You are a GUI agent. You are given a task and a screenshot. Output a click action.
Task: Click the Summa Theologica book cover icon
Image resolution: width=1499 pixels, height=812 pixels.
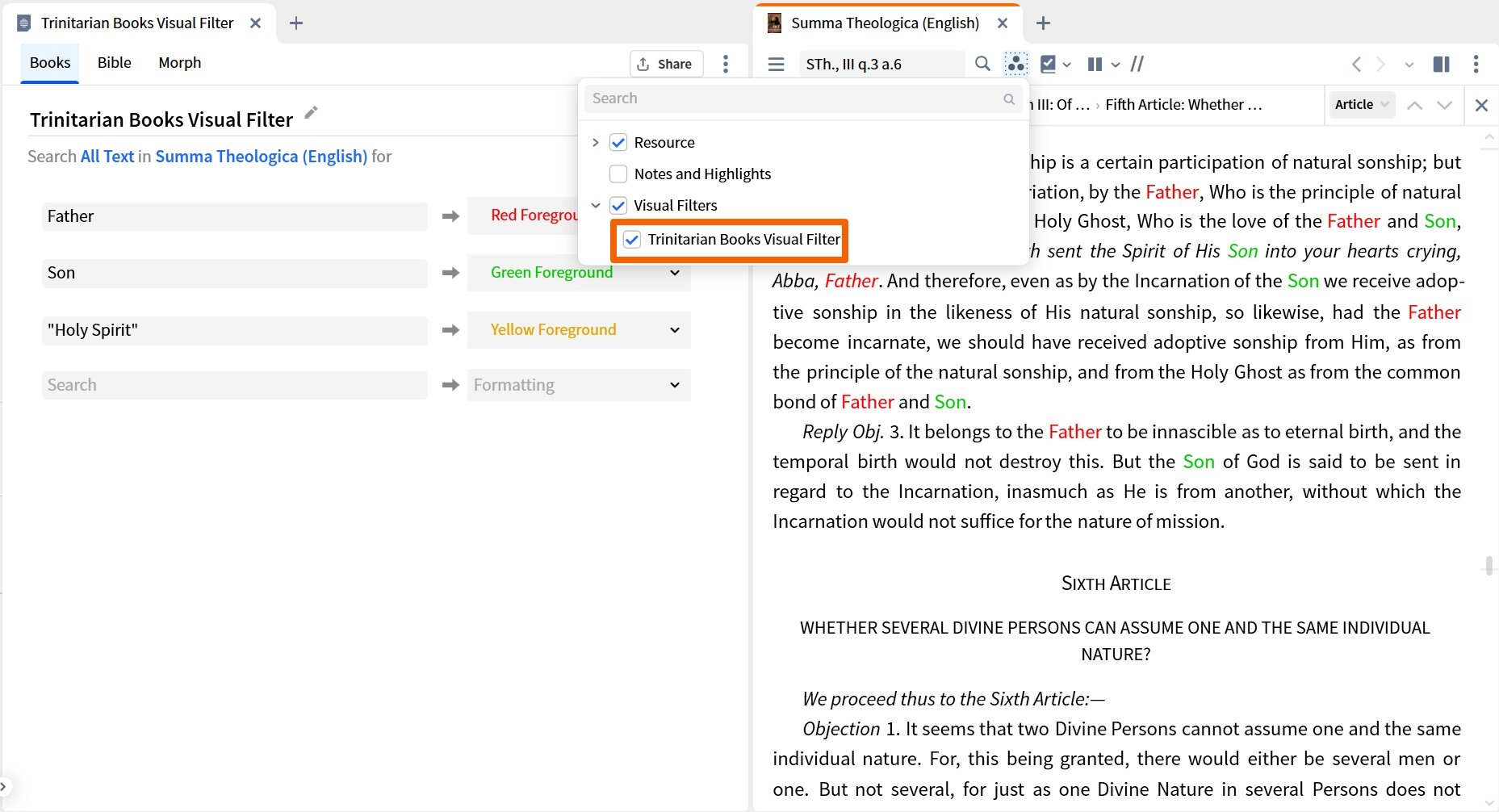coord(774,23)
